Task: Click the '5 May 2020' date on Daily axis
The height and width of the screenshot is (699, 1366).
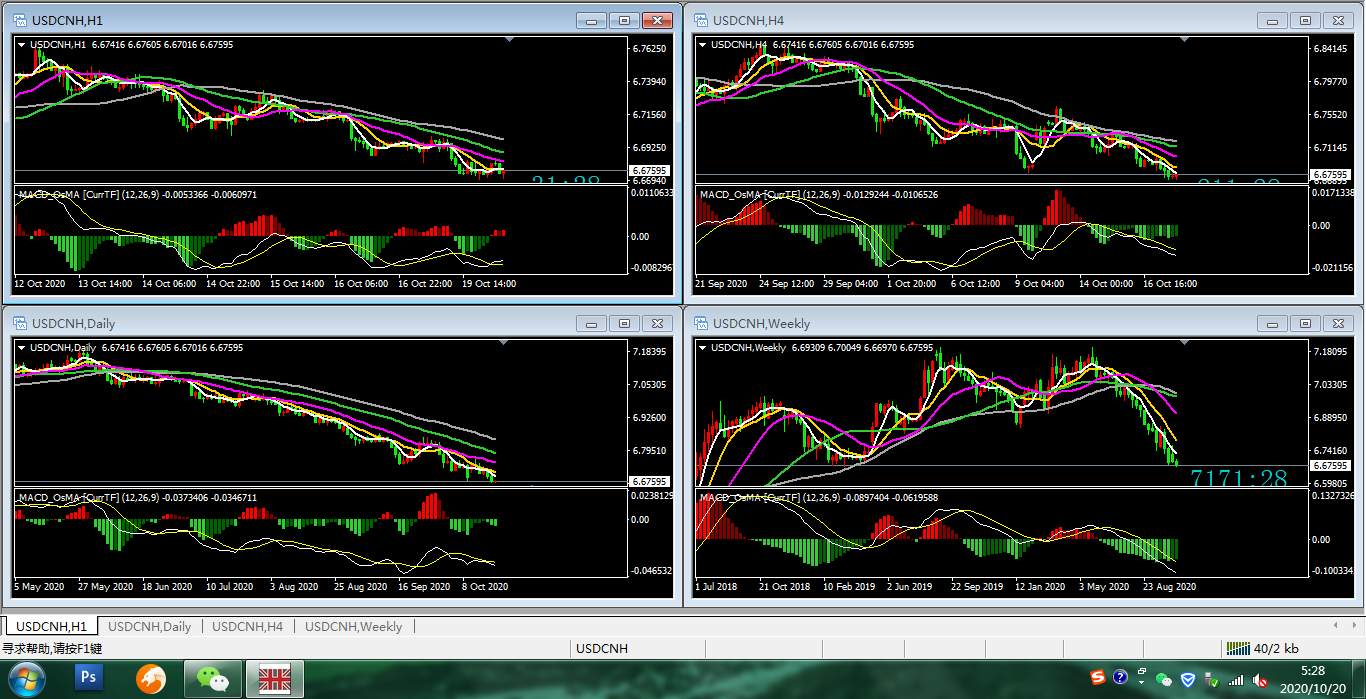Action: pos(39,586)
